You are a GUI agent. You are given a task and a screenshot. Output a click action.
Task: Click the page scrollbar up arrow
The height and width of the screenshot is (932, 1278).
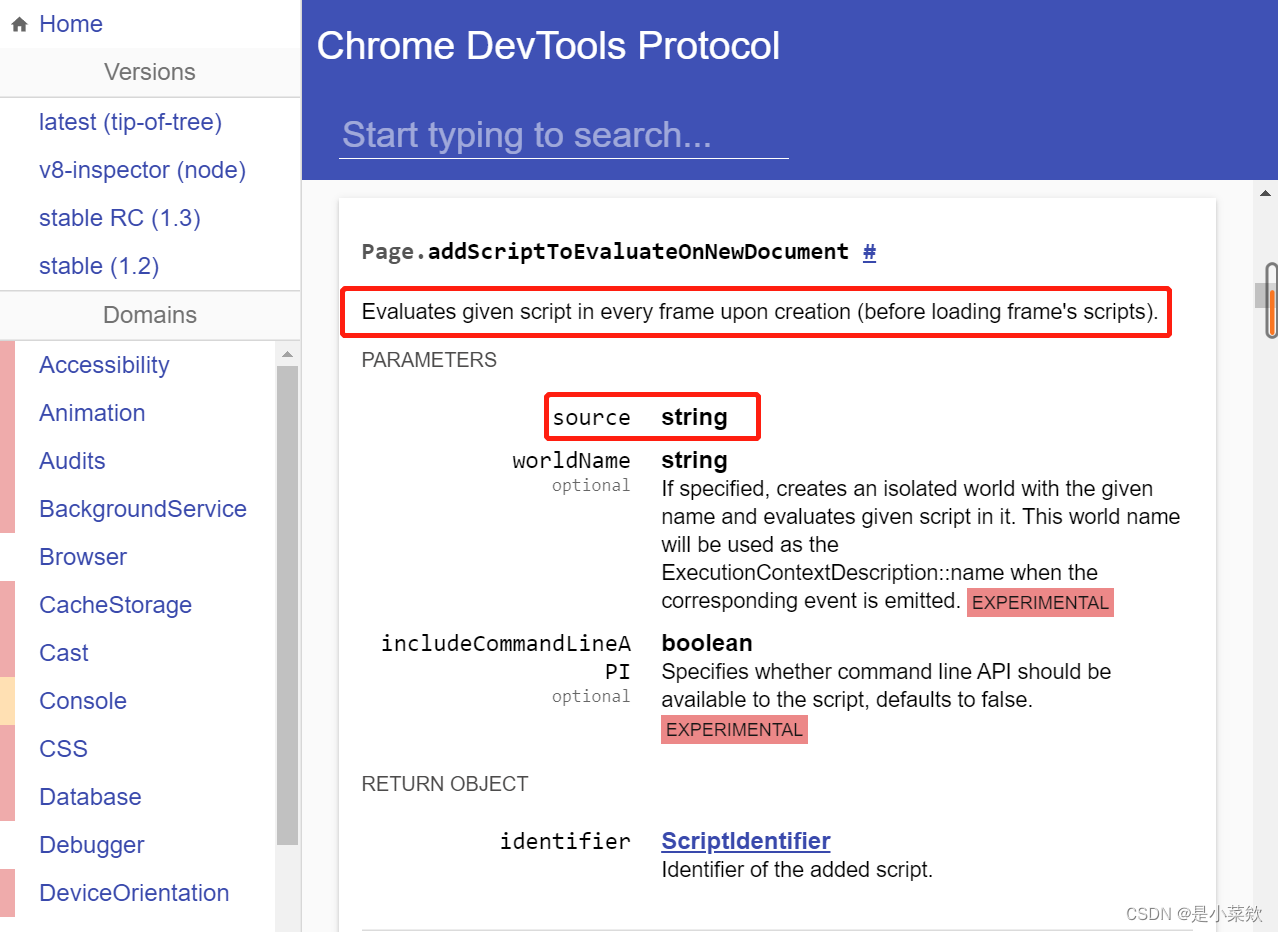(1265, 193)
